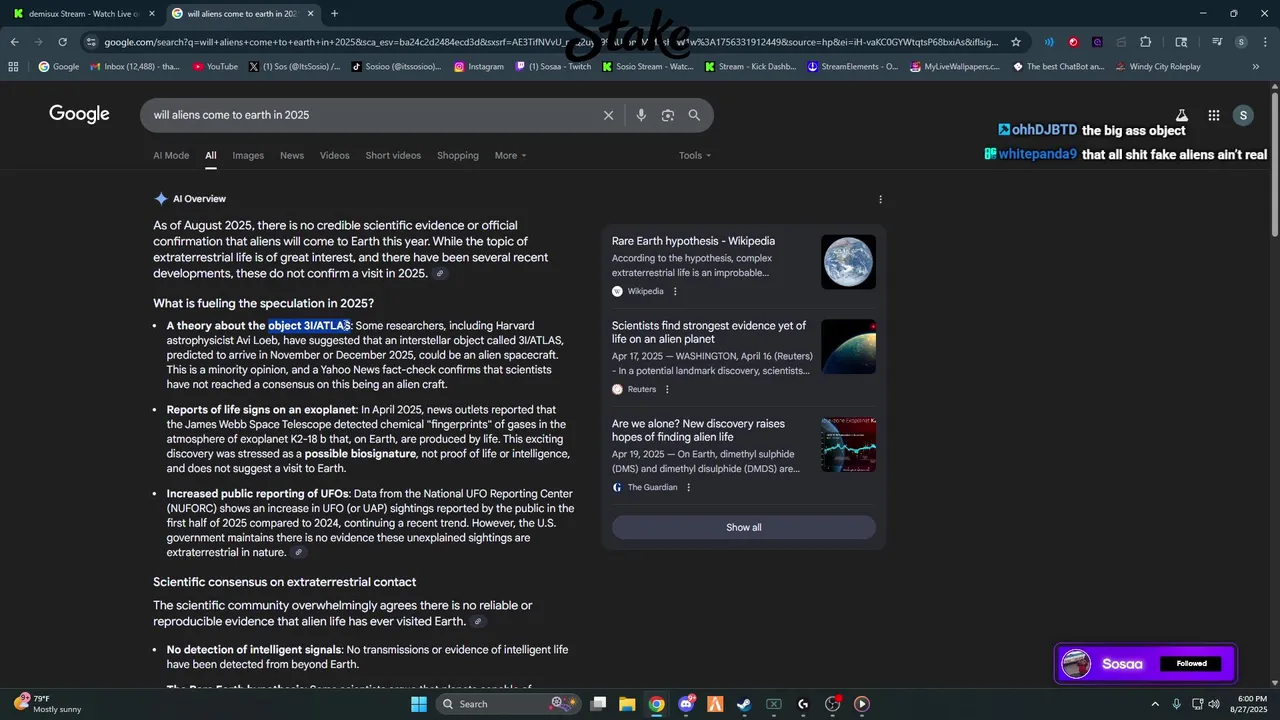This screenshot has width=1280, height=720.
Task: Open Rare Earth hypothesis Wikipedia link
Action: (x=693, y=241)
